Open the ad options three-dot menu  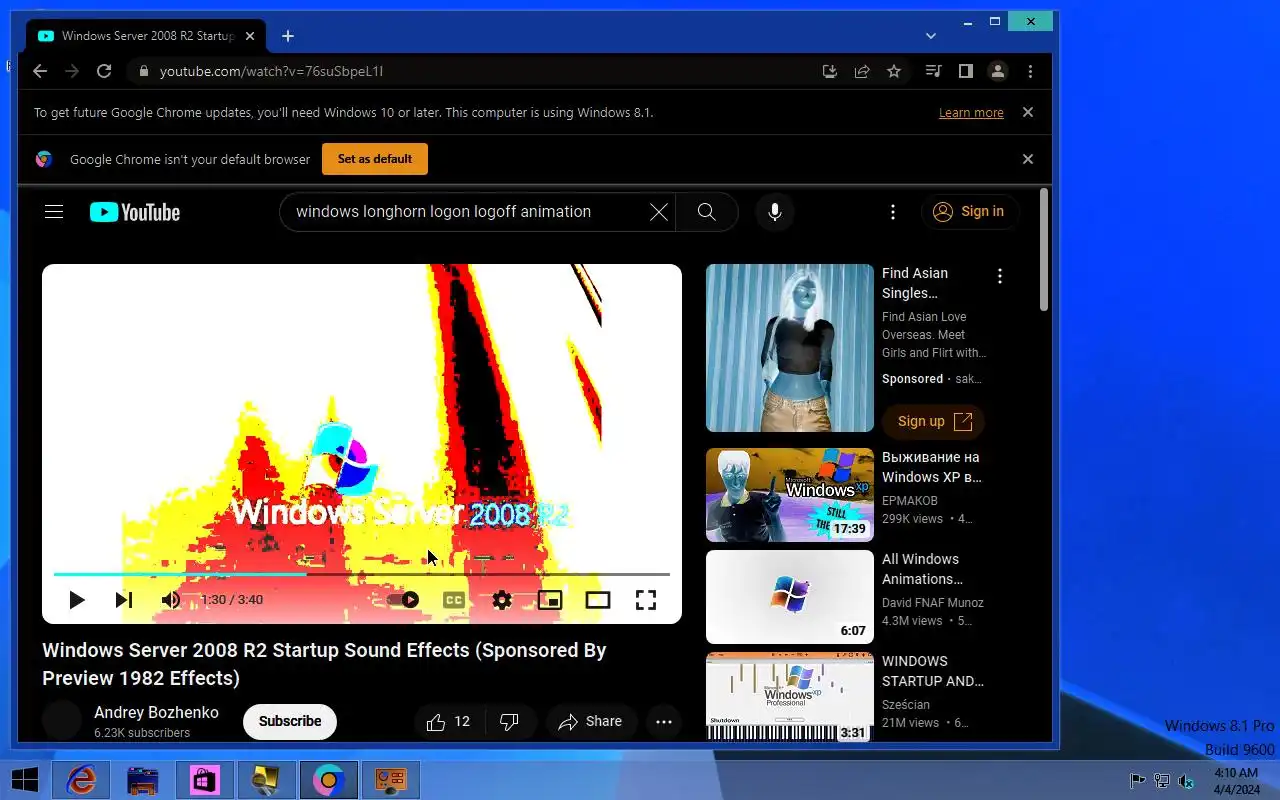[x=999, y=276]
